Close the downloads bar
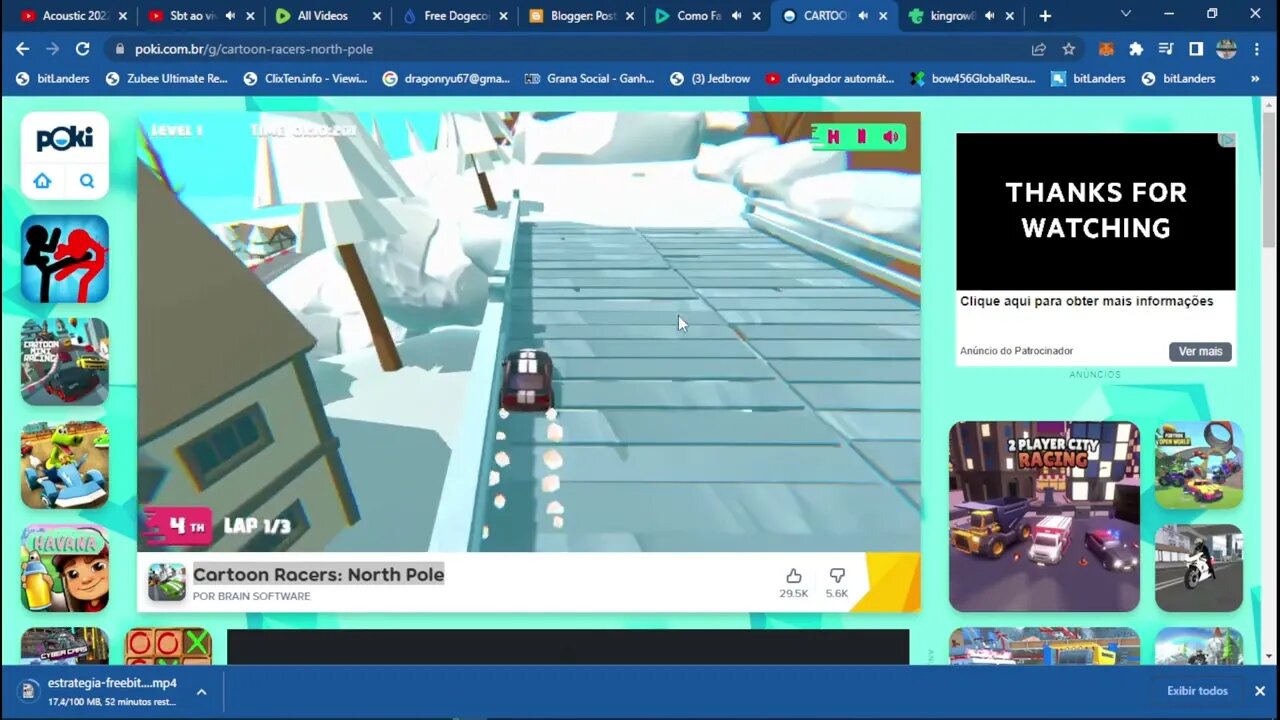1280x720 pixels. click(x=1259, y=691)
